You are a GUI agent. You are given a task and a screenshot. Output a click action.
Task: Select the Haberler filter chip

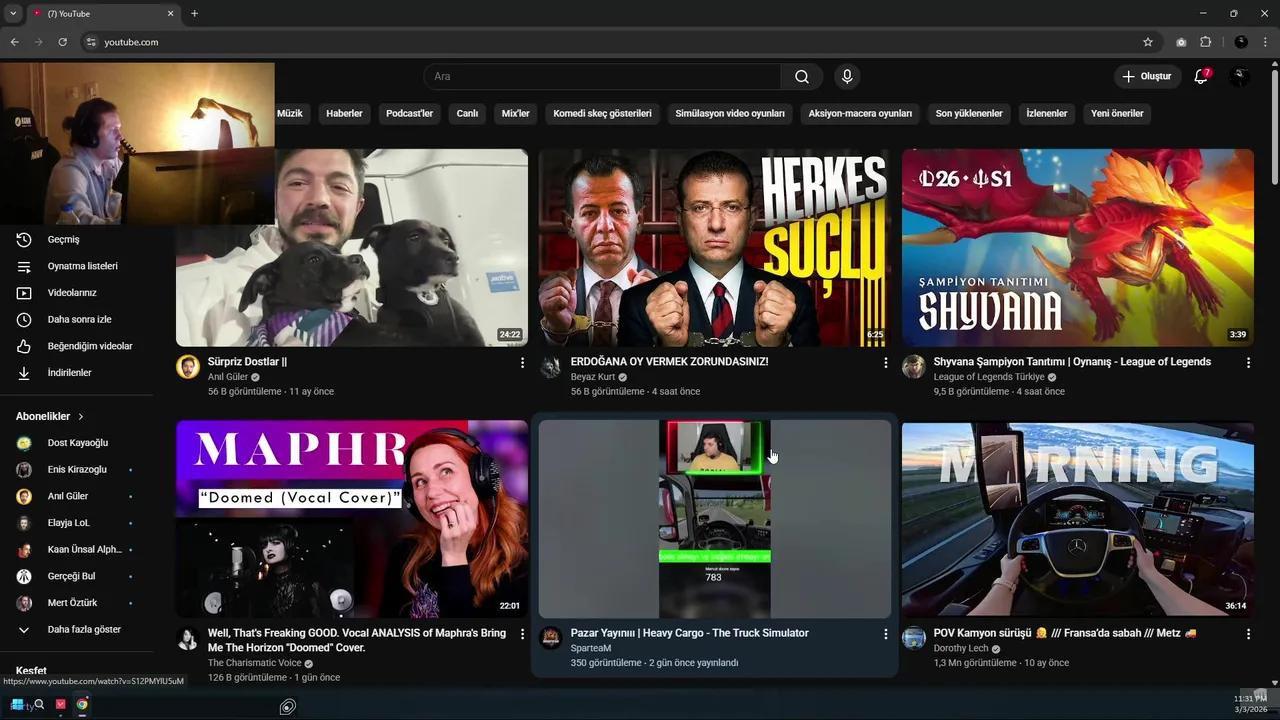pyautogui.click(x=344, y=114)
